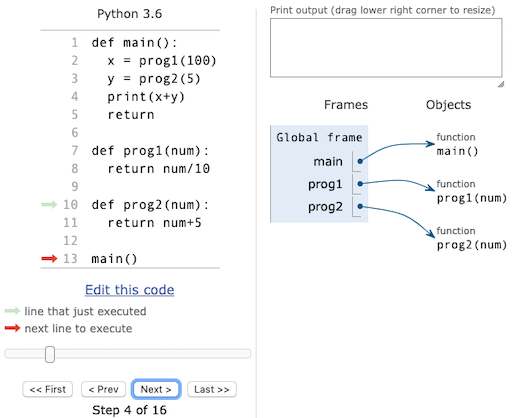Click the pointer dot next to prog2
515x418 pixels.
pyautogui.click(x=360, y=206)
